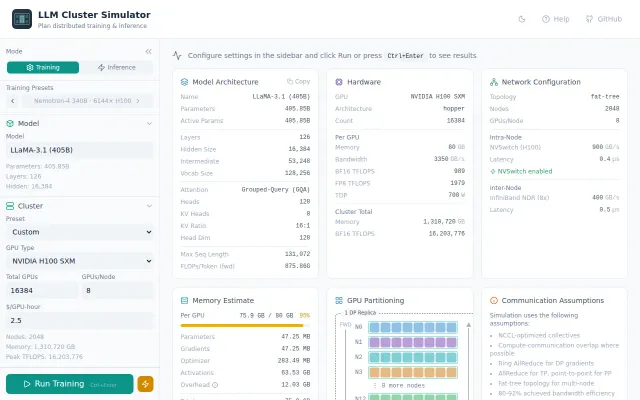Open the Preset Custom dropdown
This screenshot has width=640, height=400.
point(80,232)
